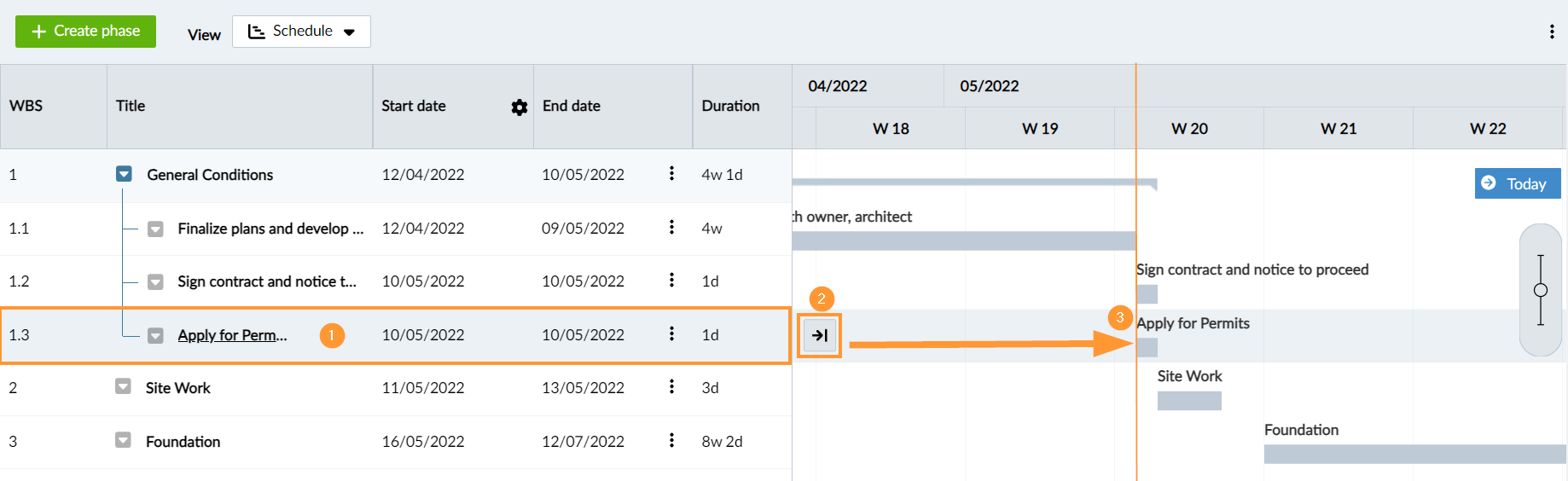Image resolution: width=1568 pixels, height=481 pixels.
Task: Click the Create phase button
Action: coord(85,32)
